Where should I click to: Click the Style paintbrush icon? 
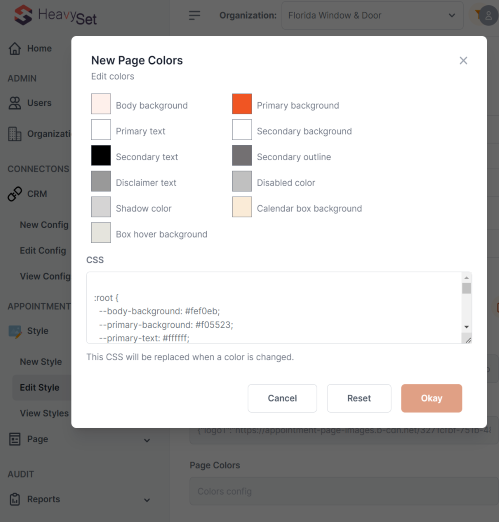point(15,331)
